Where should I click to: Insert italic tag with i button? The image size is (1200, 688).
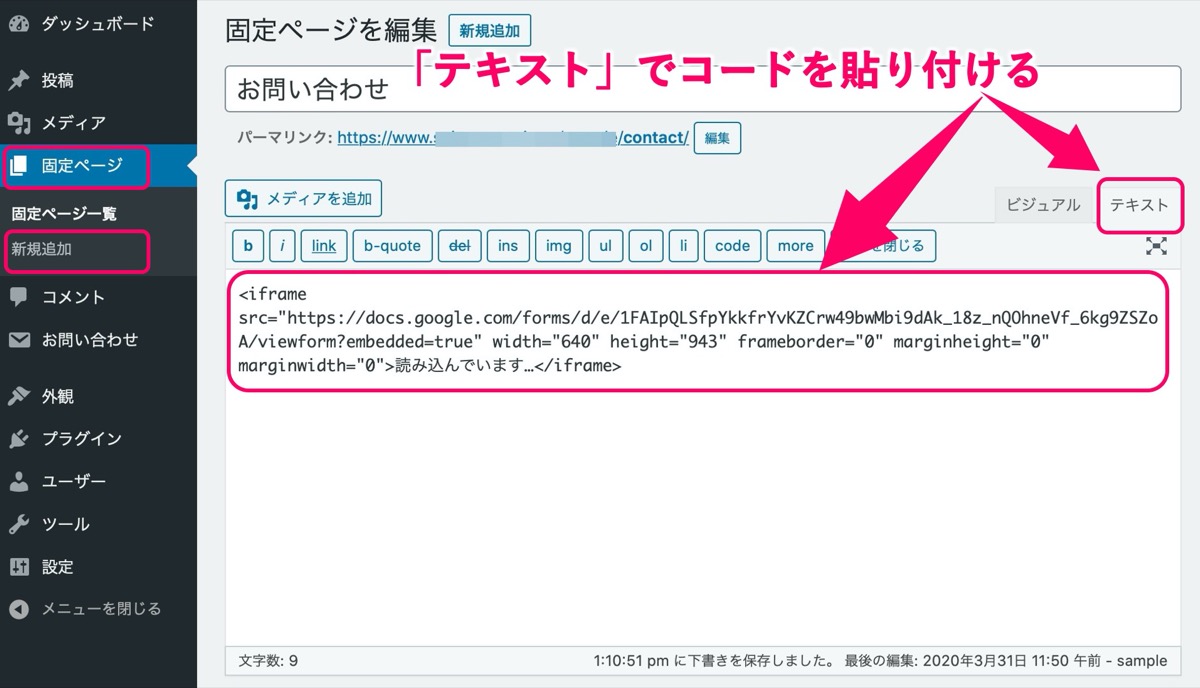click(x=282, y=246)
